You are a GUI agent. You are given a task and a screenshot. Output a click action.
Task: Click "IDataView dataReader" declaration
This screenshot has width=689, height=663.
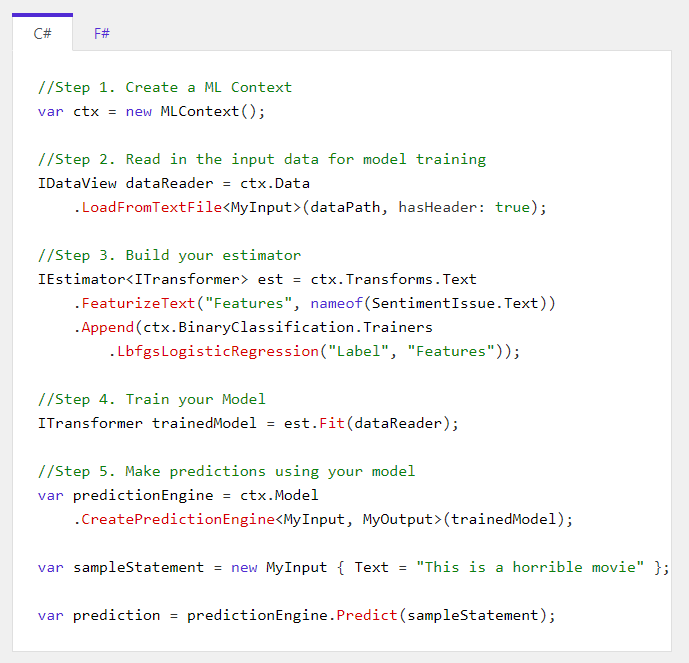(125, 183)
